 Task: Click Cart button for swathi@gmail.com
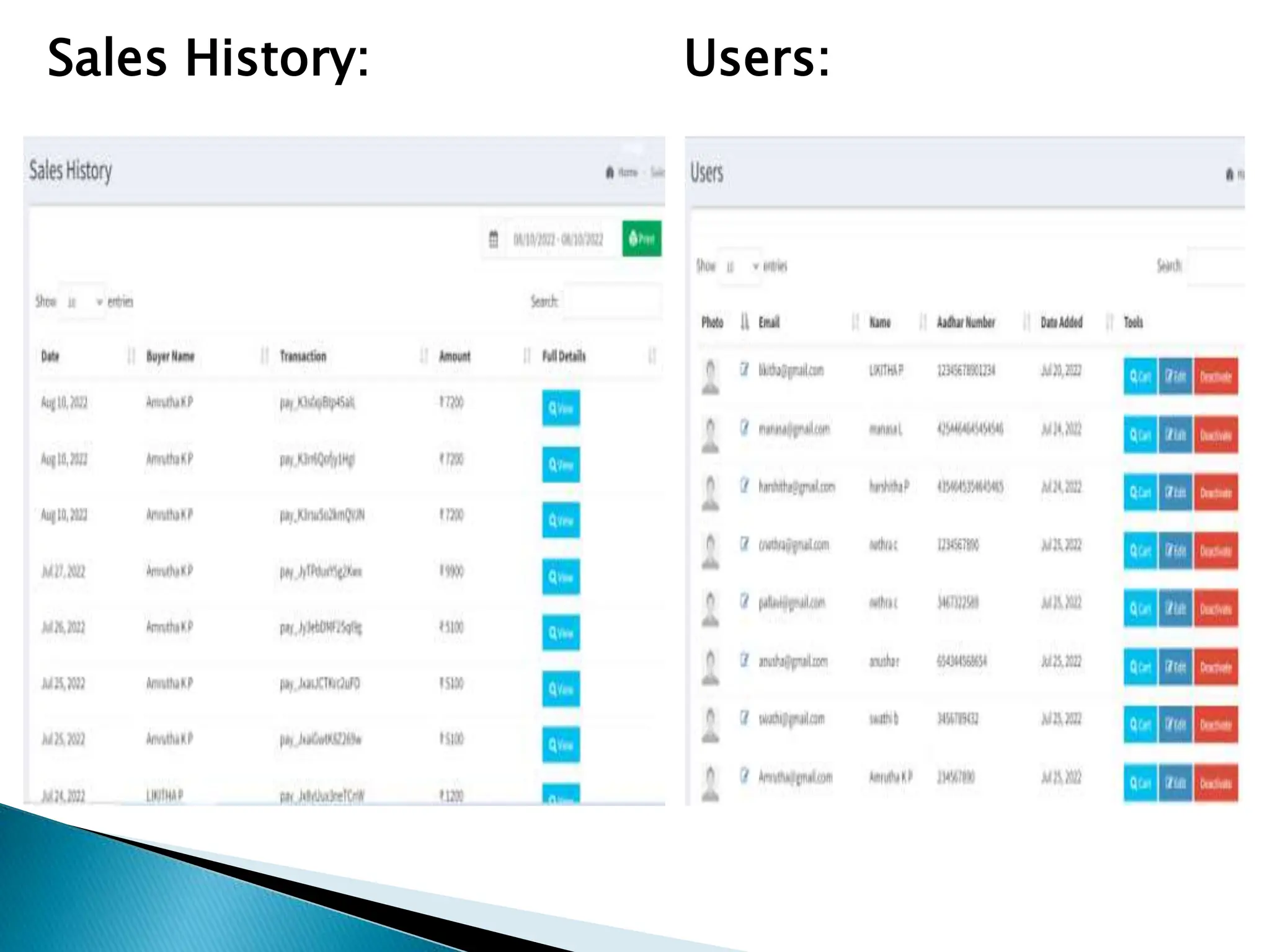[x=1140, y=725]
